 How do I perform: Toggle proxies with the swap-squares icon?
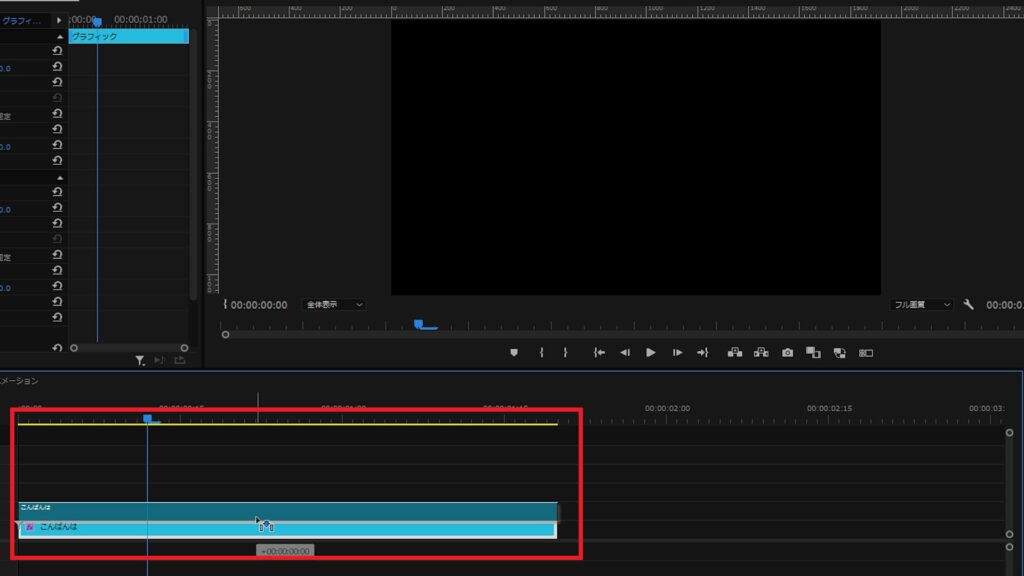[x=840, y=353]
